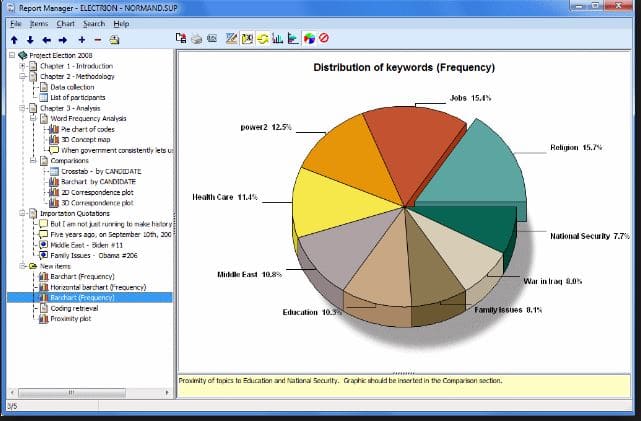Collapse Importation Quotations node
This screenshot has height=421, width=641.
(x=22, y=213)
